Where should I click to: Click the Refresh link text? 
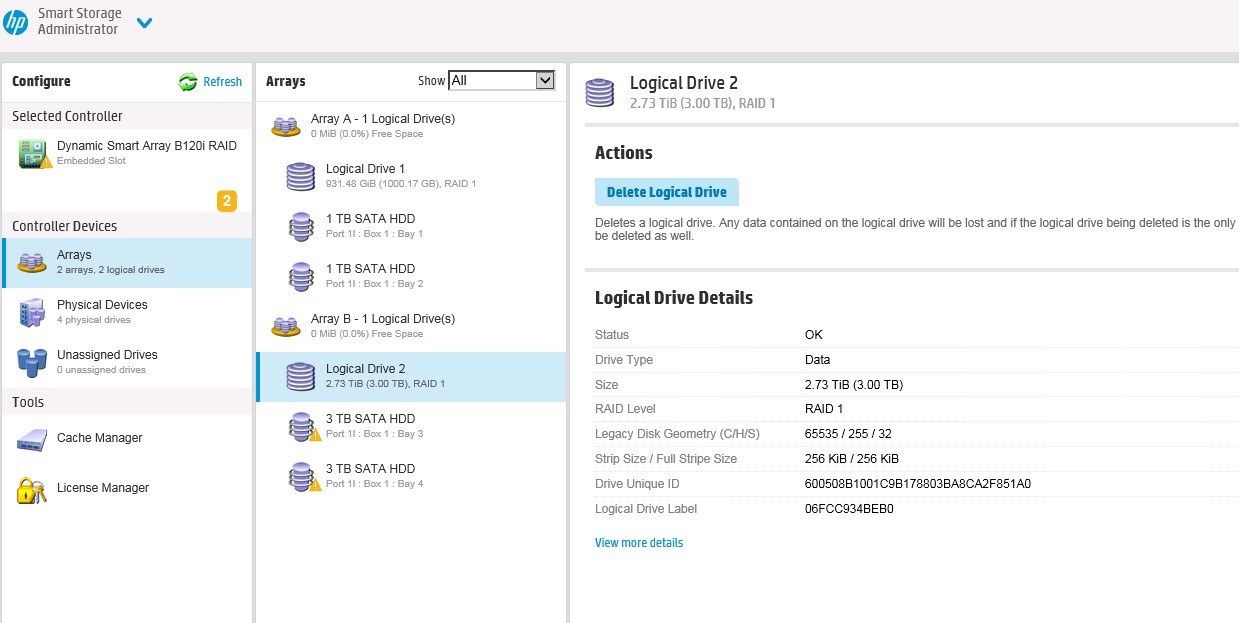tap(222, 82)
